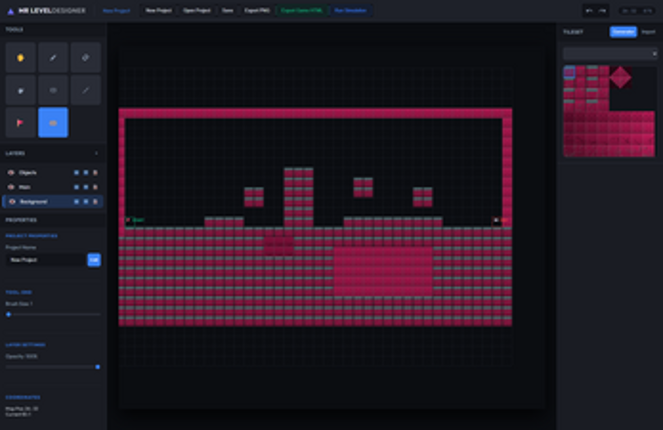The image size is (663, 430).
Task: Select the Main layer name
Action: (x=25, y=187)
